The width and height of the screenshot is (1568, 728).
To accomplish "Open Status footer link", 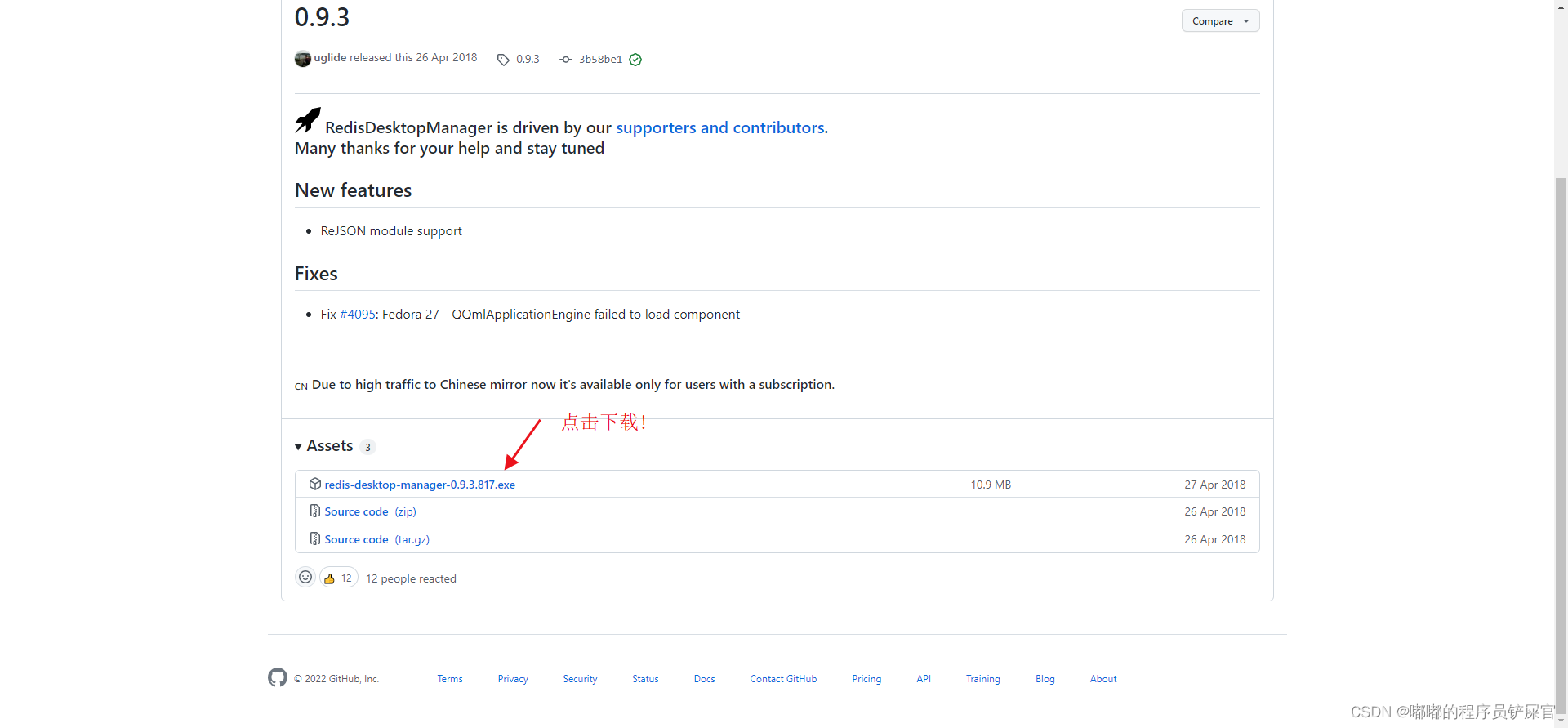I will click(645, 679).
